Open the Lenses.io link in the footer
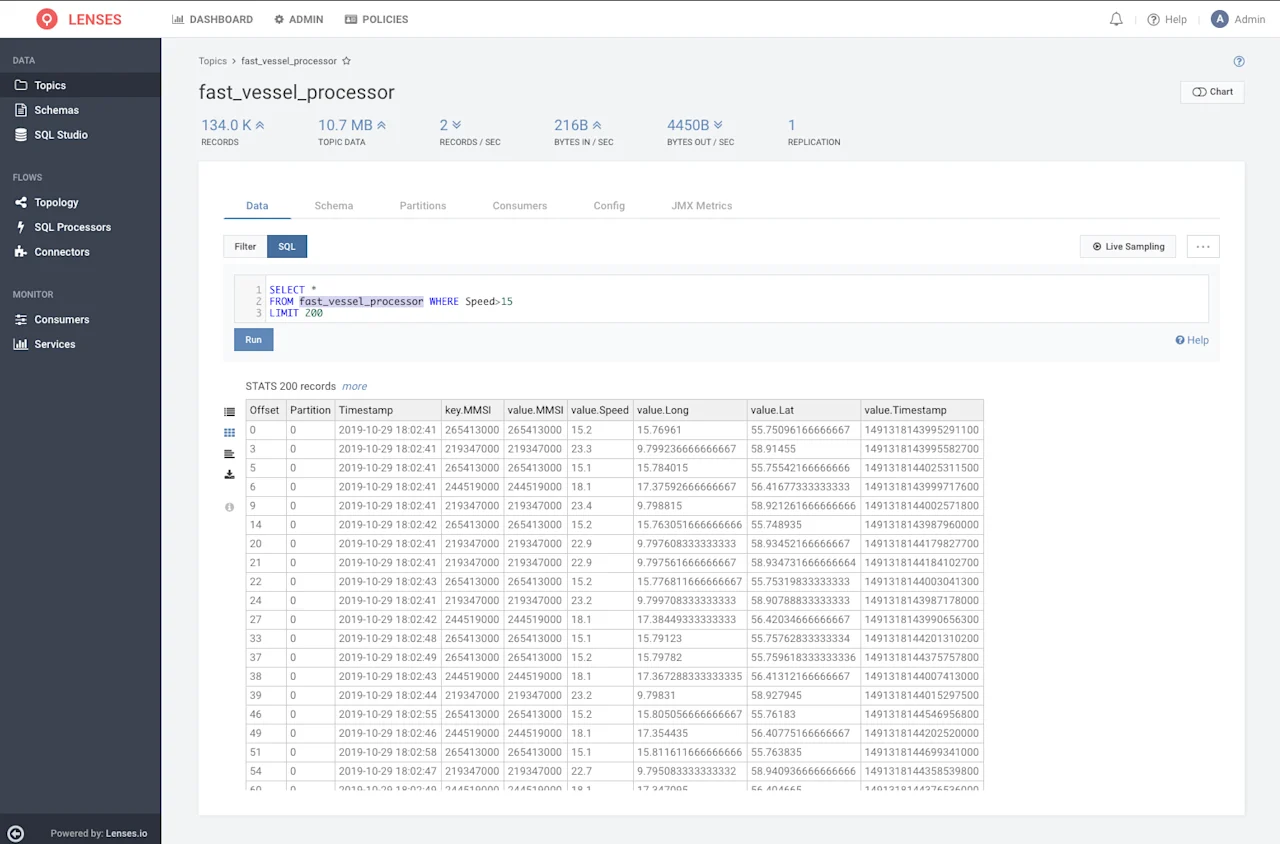Viewport: 1280px width, 844px height. point(127,833)
